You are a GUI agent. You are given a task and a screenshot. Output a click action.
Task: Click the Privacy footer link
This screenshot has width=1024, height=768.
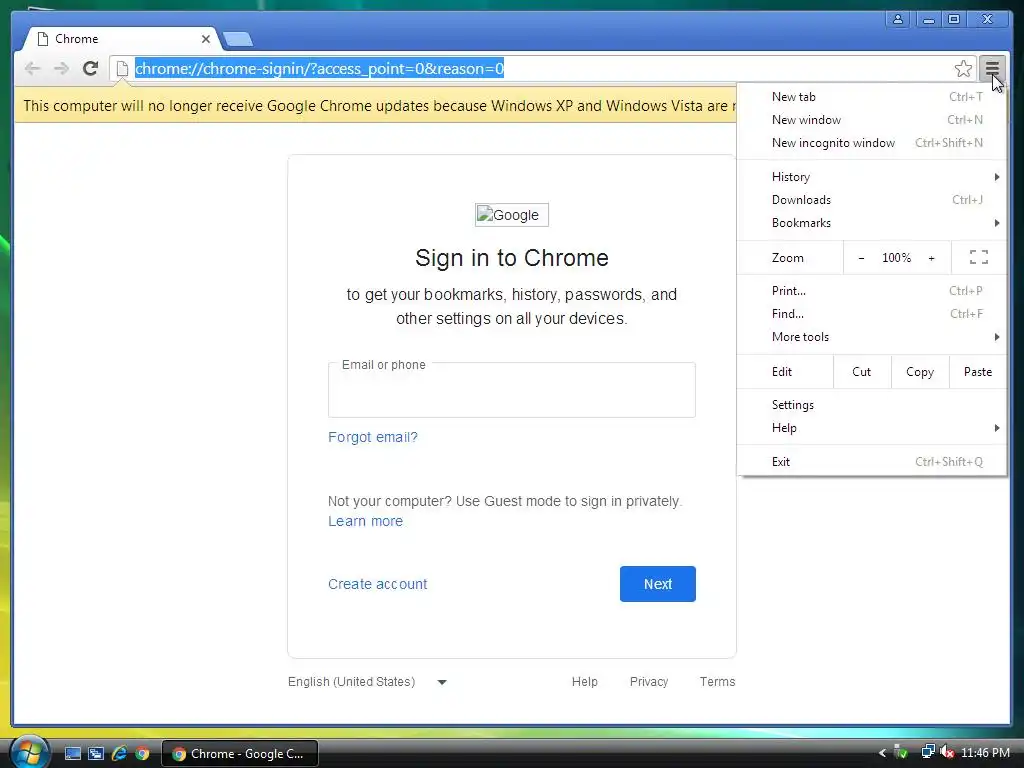(648, 682)
